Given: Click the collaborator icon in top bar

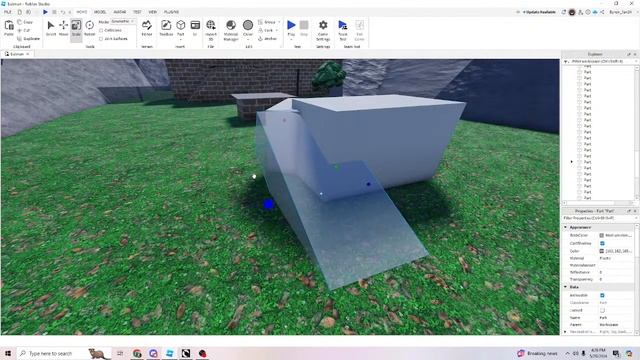Looking at the screenshot, I should tap(580, 12).
